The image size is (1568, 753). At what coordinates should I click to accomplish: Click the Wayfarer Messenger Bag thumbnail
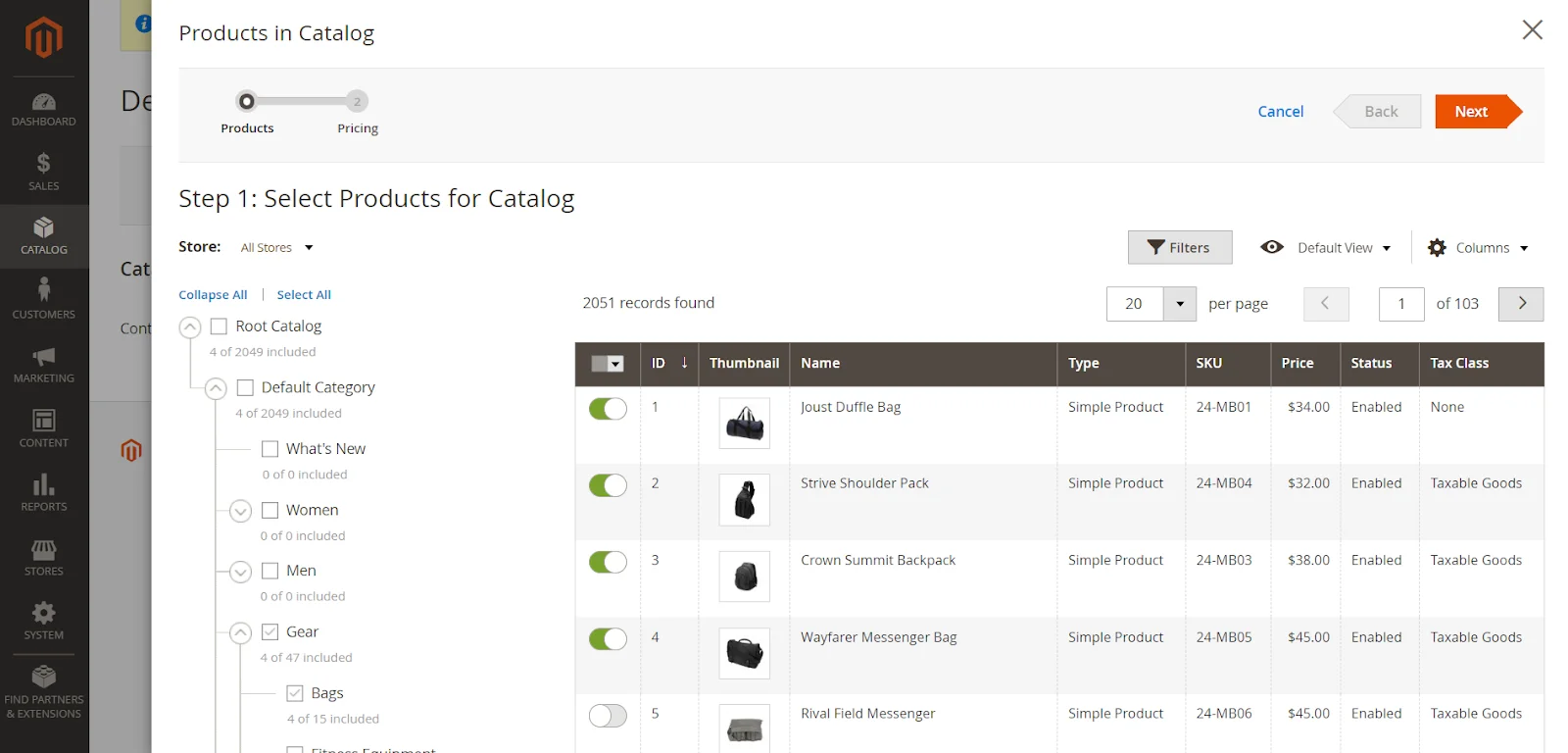(x=745, y=653)
